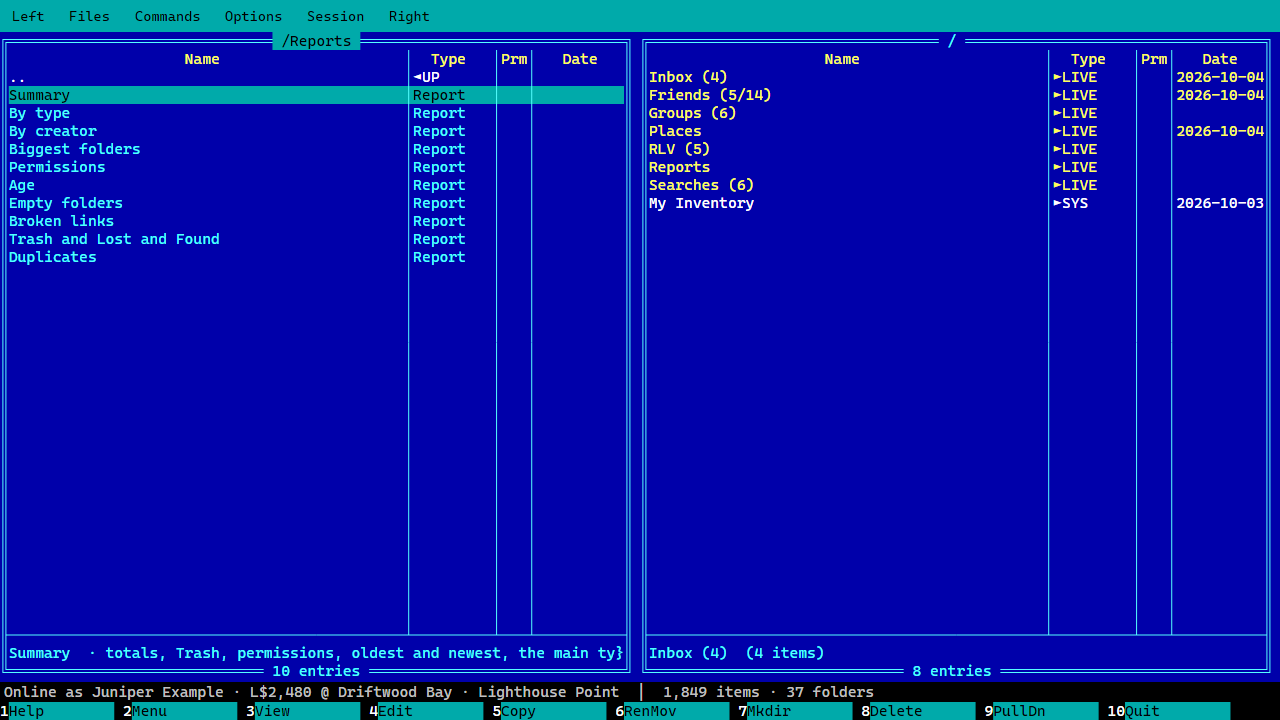Click the '/Reports' path title of the left panel

tap(316, 41)
